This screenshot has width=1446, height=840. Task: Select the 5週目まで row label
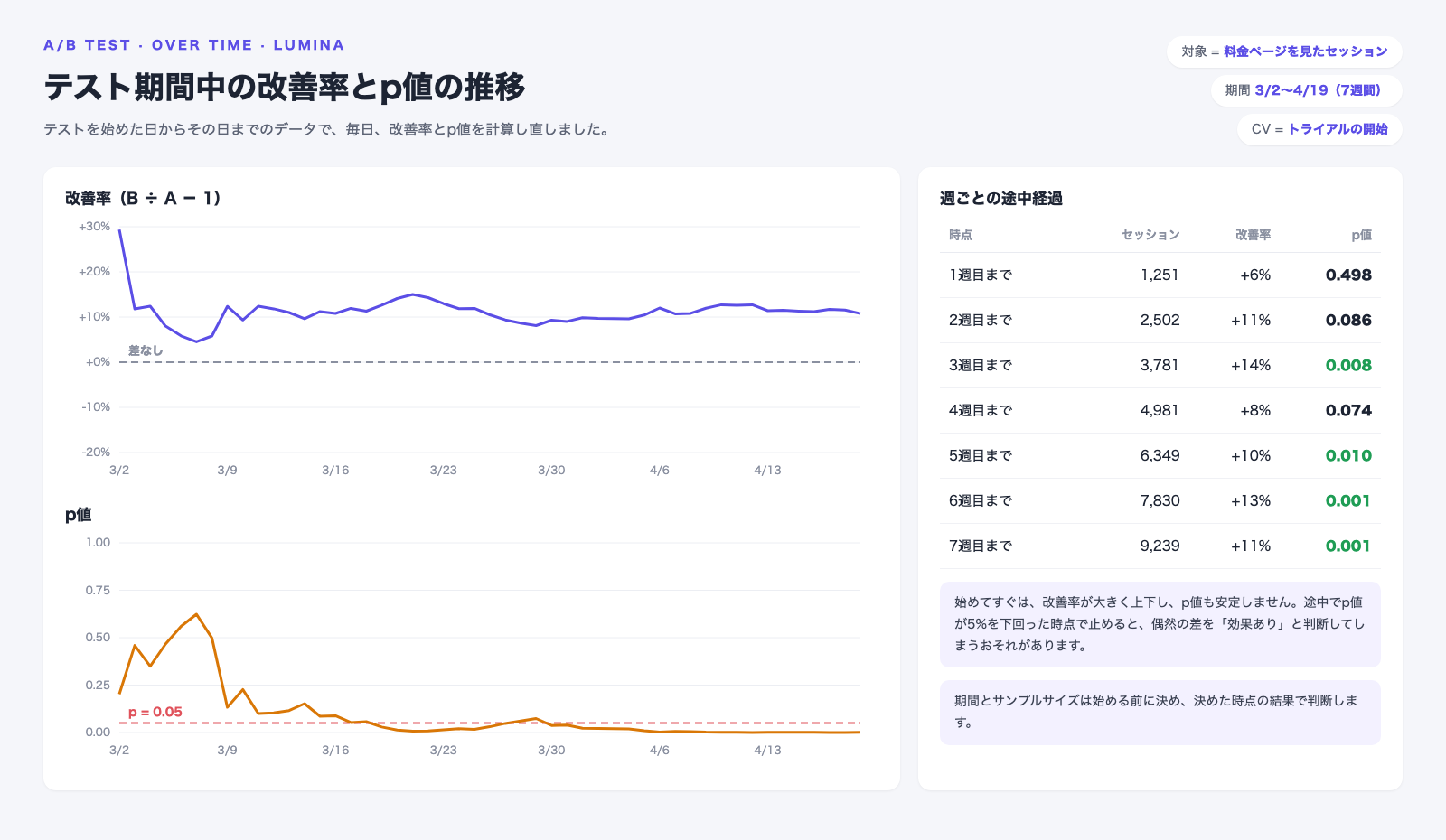(x=981, y=455)
